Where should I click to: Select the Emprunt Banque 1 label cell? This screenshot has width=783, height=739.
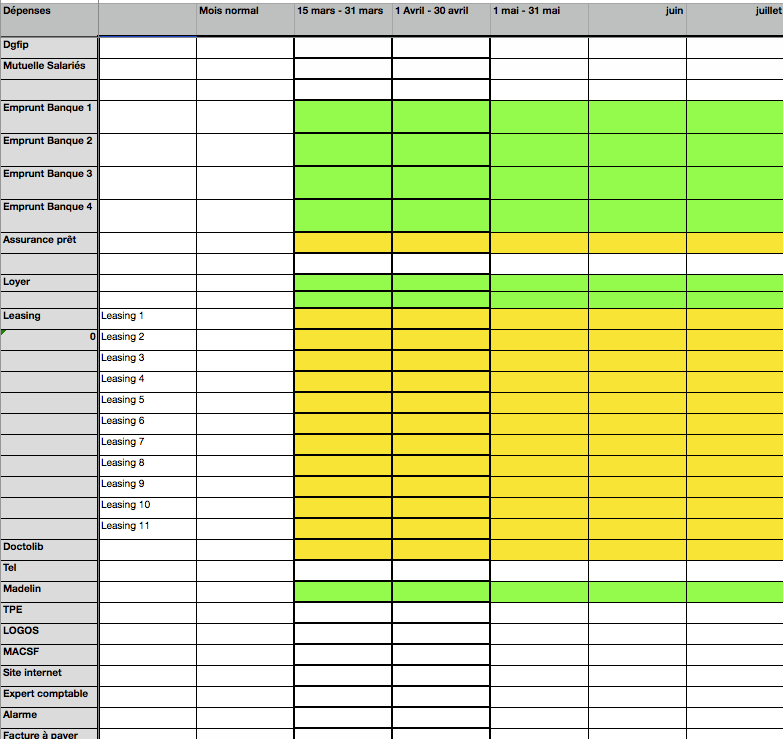pos(49,116)
